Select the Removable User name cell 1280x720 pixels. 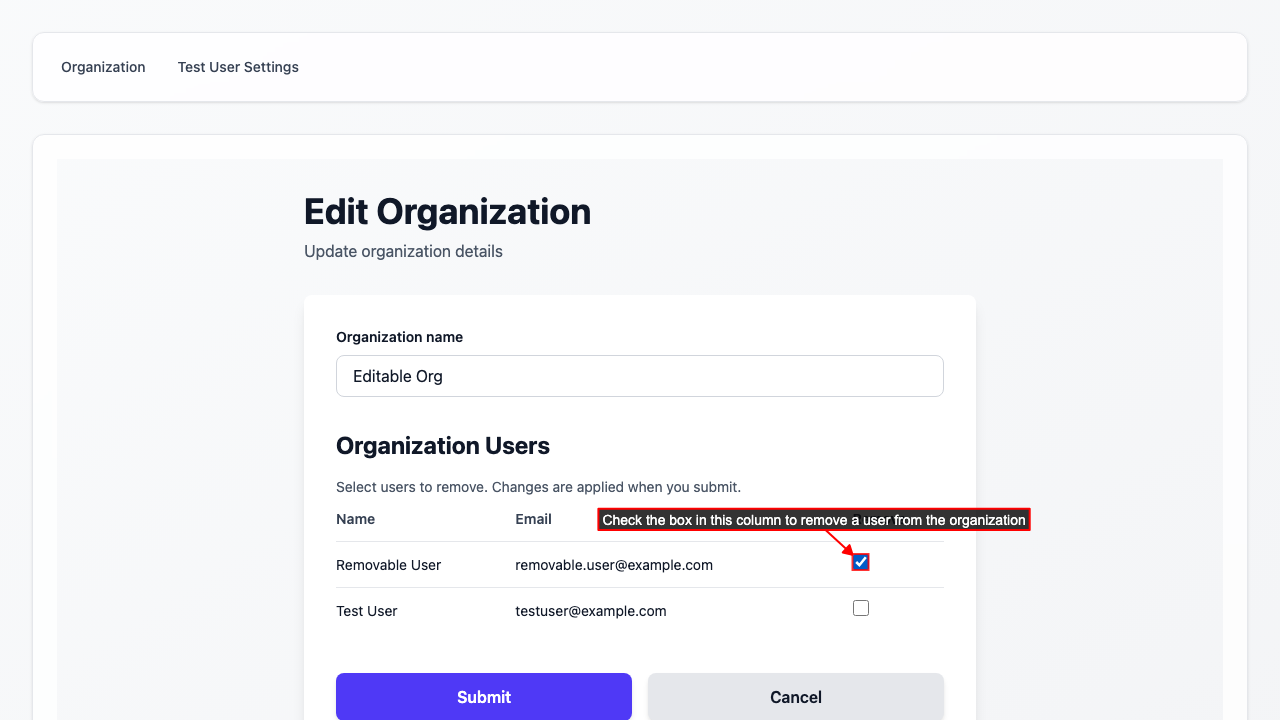(388, 565)
